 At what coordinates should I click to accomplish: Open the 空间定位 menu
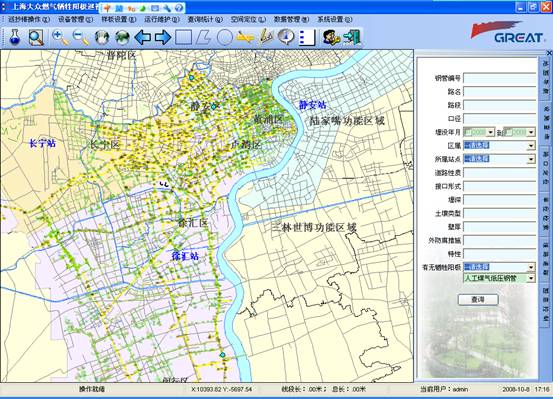248,19
